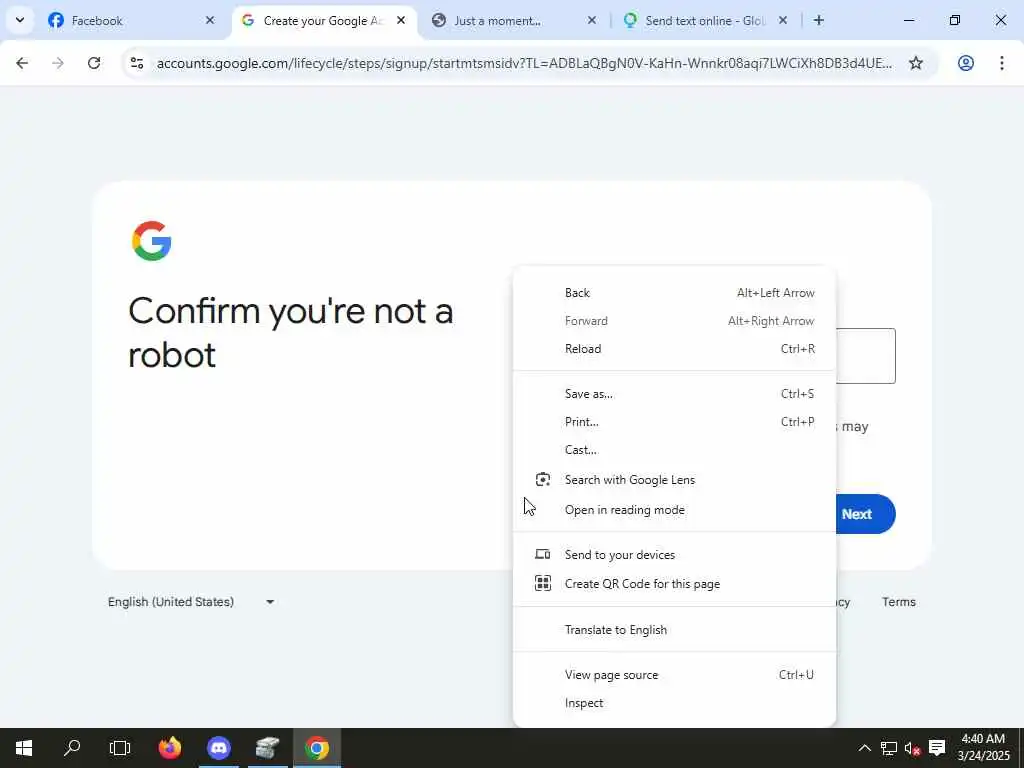This screenshot has width=1024, height=768.
Task: Open the notification center icon
Action: (937, 748)
